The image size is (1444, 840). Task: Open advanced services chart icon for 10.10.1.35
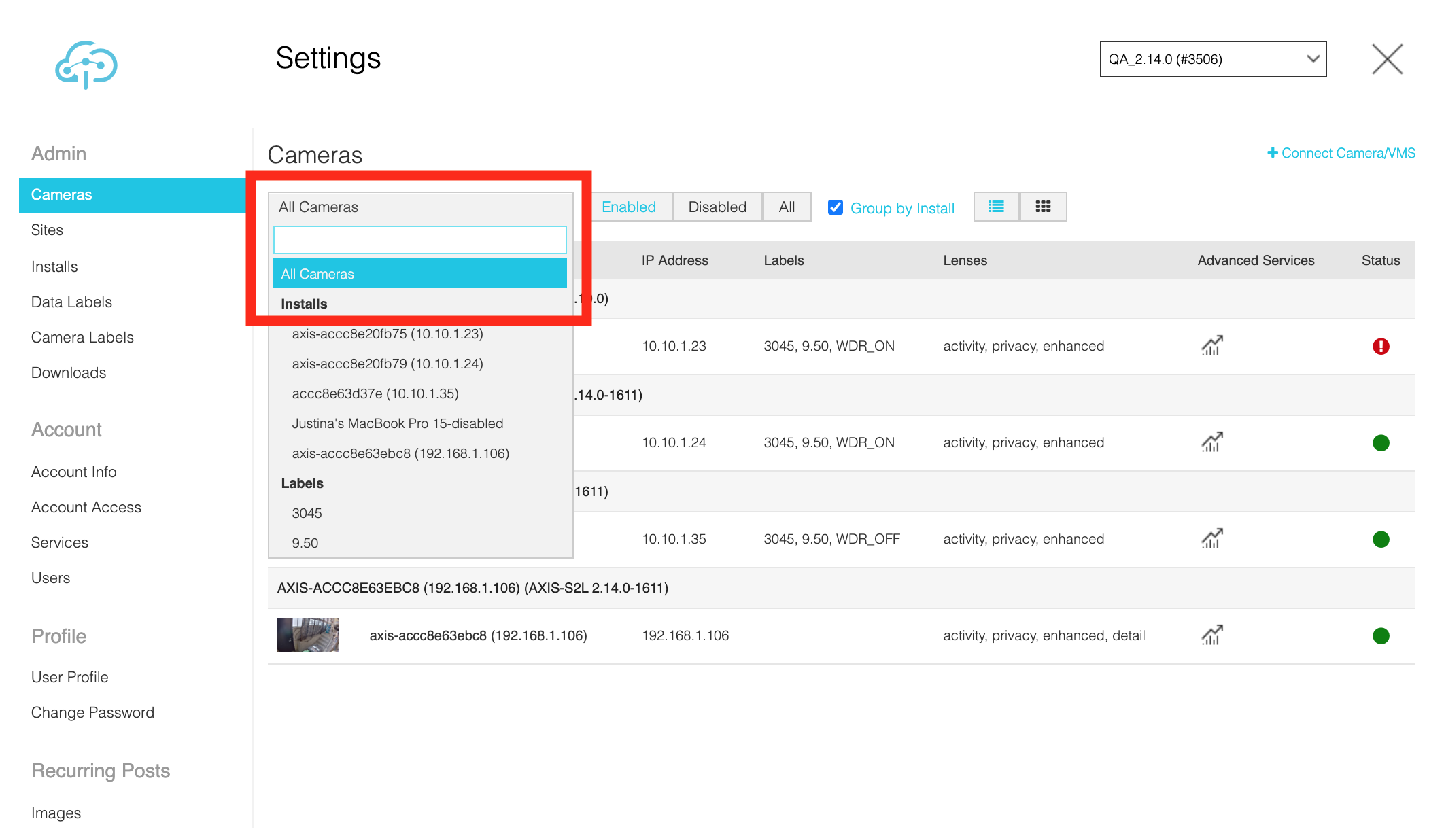(1211, 539)
